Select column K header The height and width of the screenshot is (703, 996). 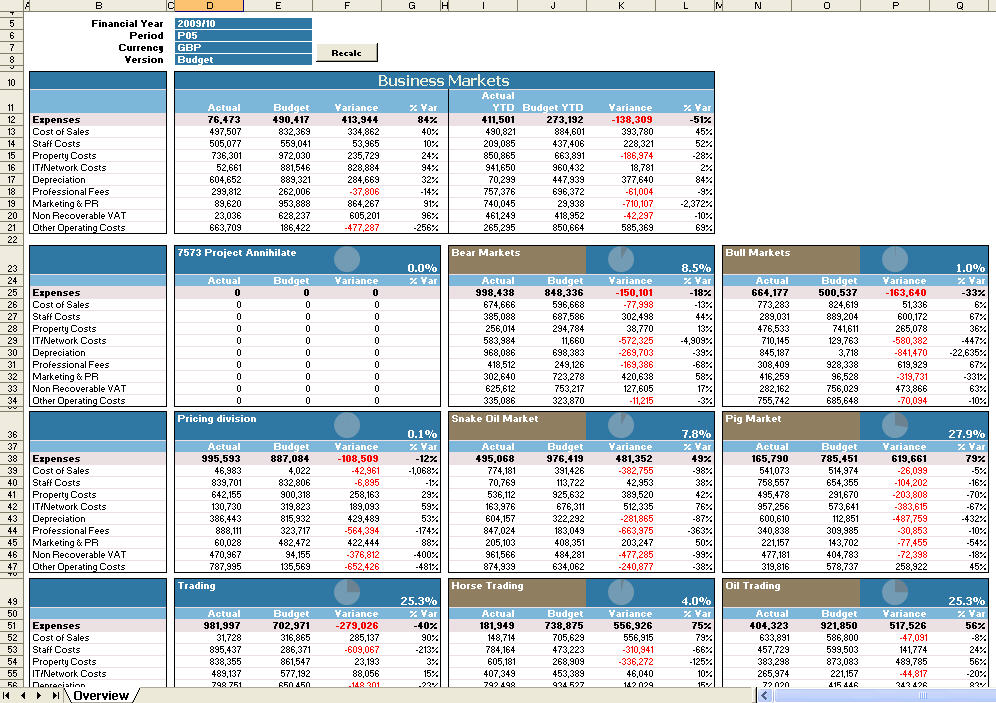point(621,6)
